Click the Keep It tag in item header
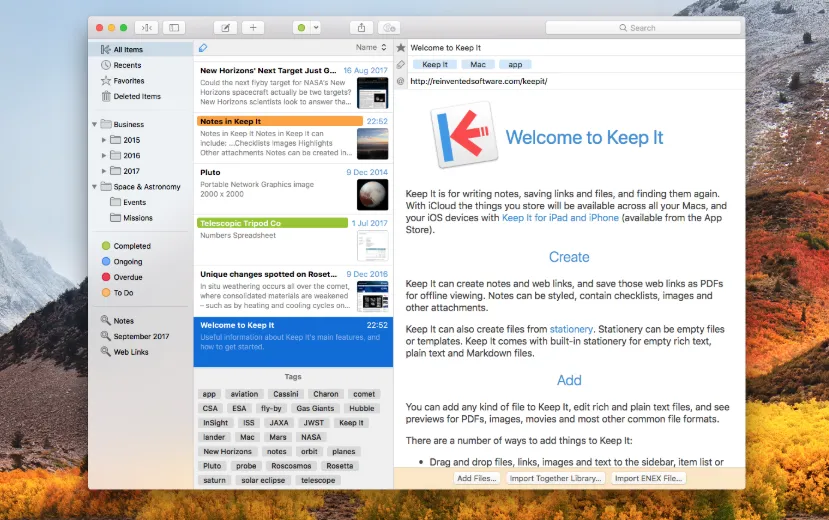 point(435,64)
